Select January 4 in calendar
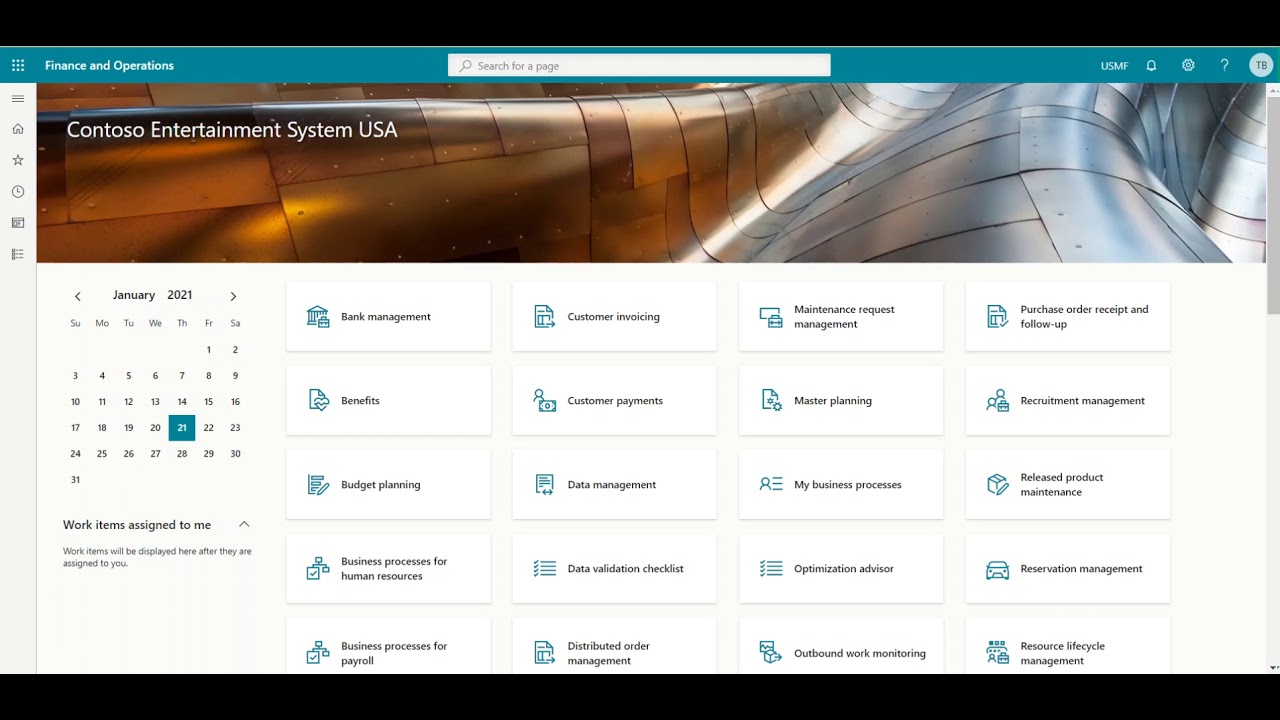The height and width of the screenshot is (720, 1280). [x=102, y=376]
